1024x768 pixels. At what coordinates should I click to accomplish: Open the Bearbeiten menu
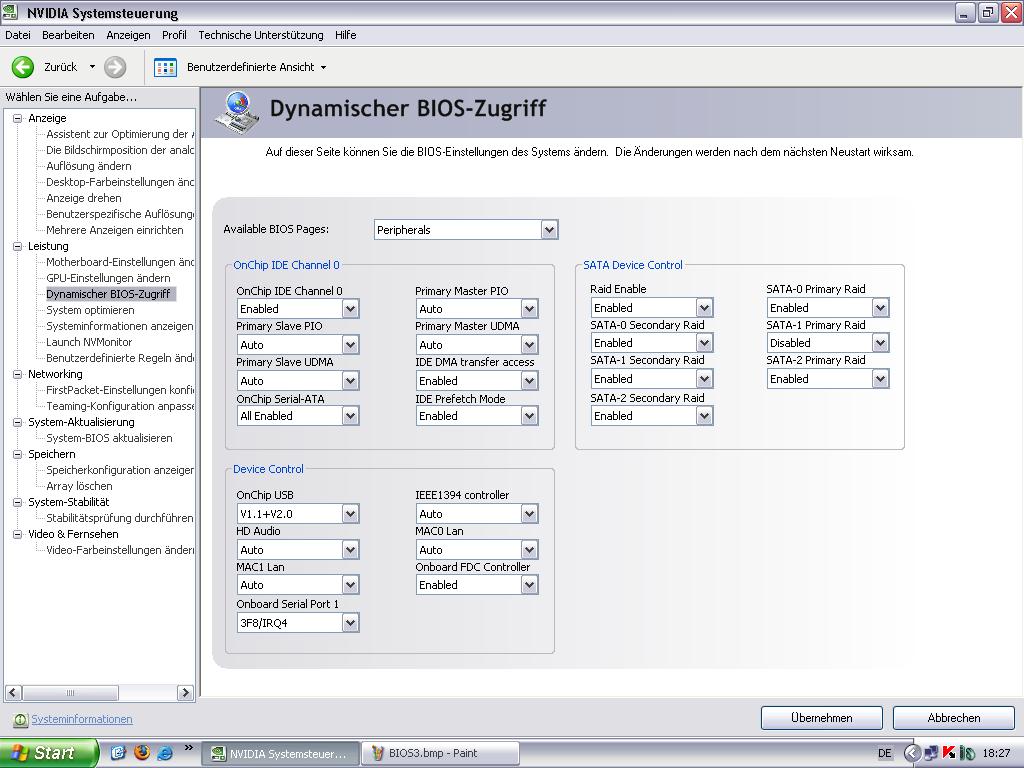click(x=68, y=35)
